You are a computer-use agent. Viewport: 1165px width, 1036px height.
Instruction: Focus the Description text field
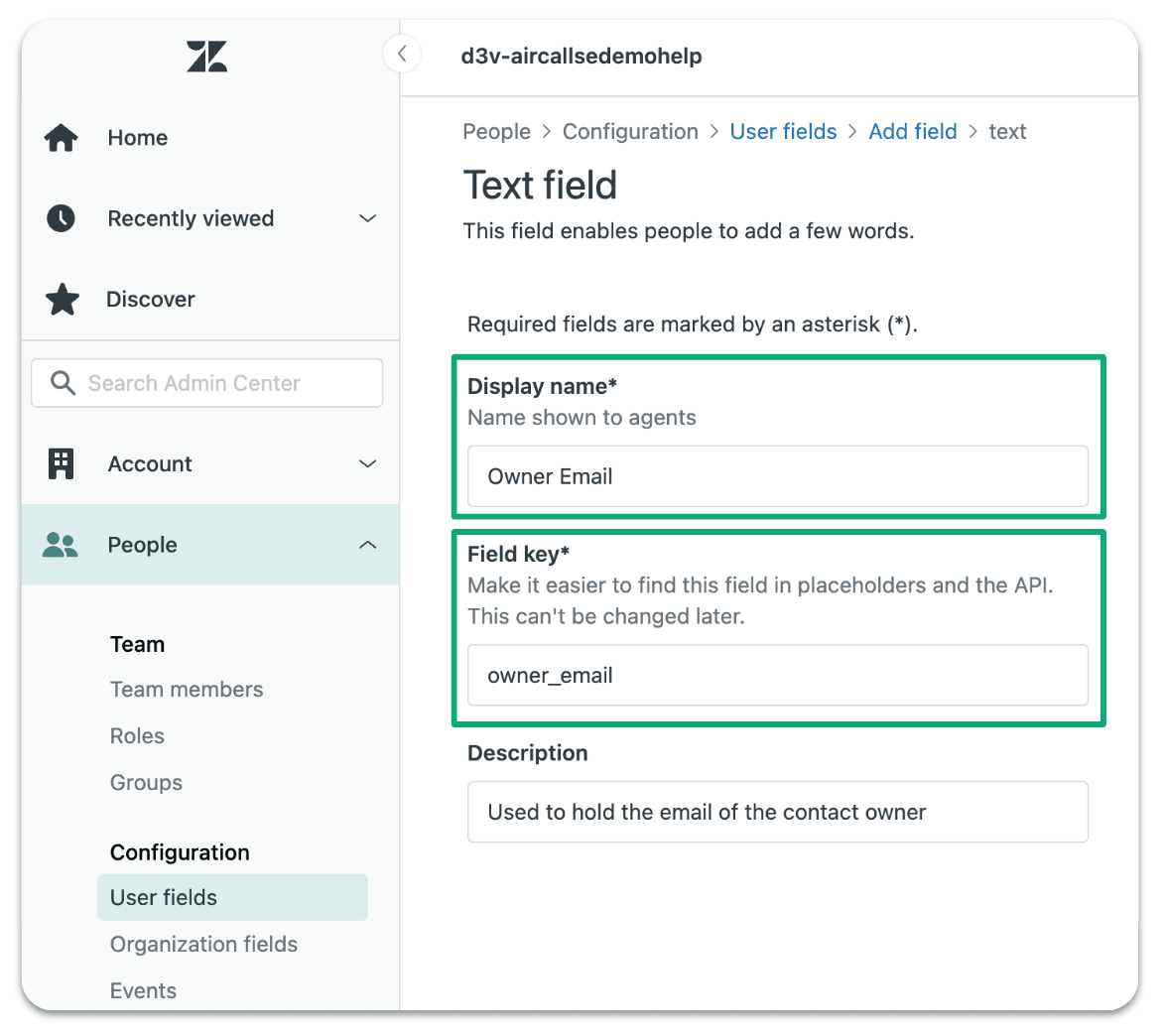click(777, 813)
